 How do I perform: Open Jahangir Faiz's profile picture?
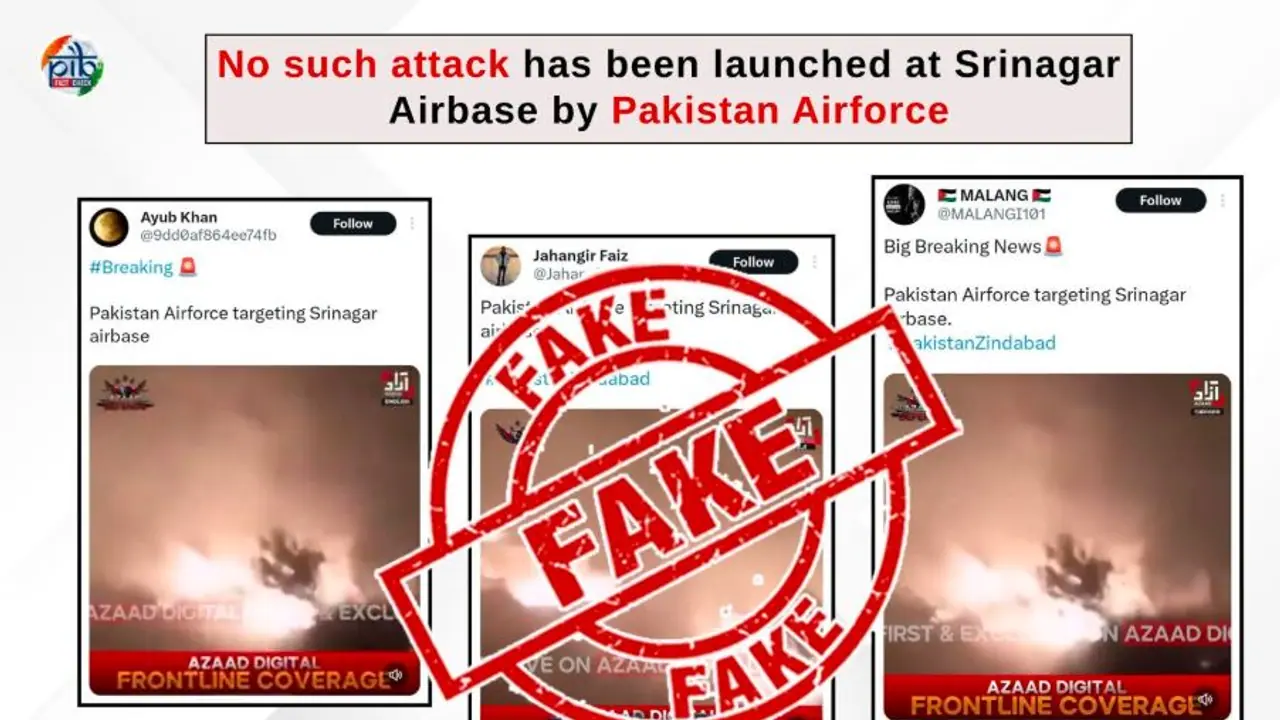pos(500,266)
